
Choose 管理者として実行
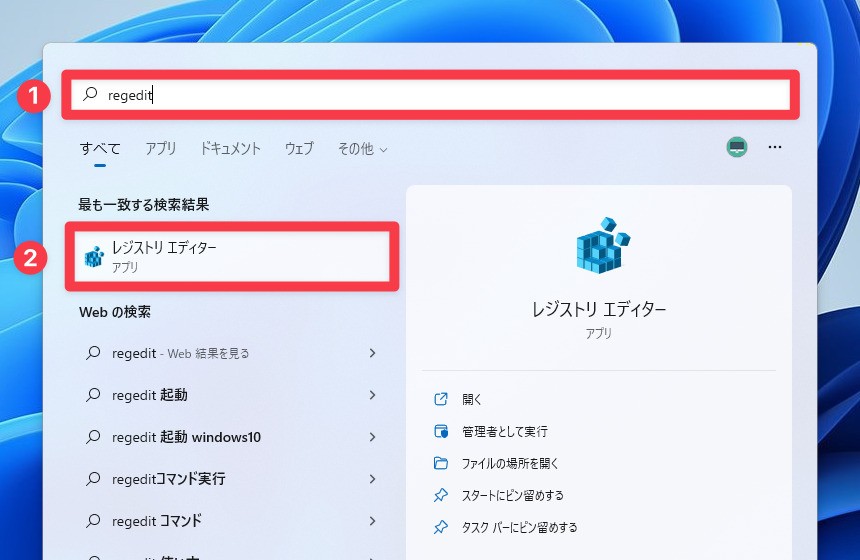point(505,432)
